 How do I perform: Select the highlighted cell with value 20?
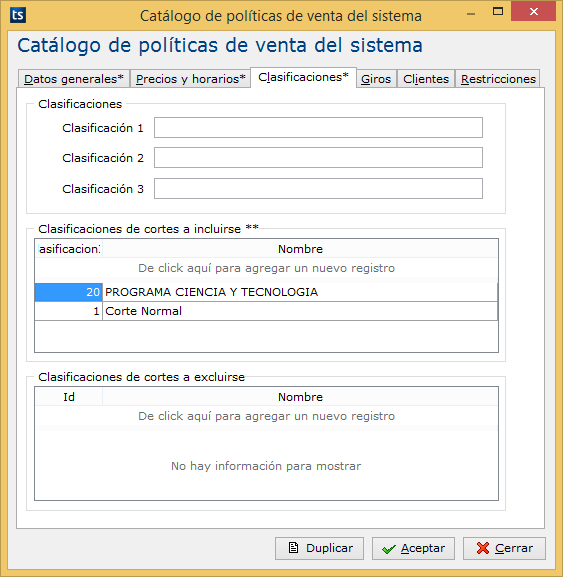(x=69, y=292)
